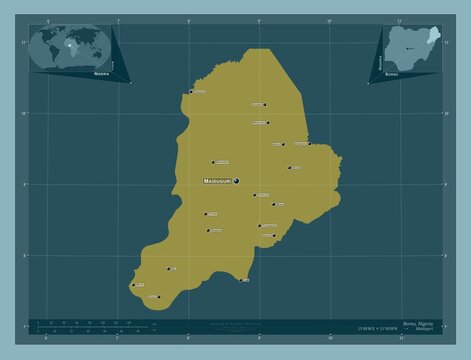471x360 pixels.
Task: Select the large Maiduguri capital marker dot
Action: coord(236,181)
